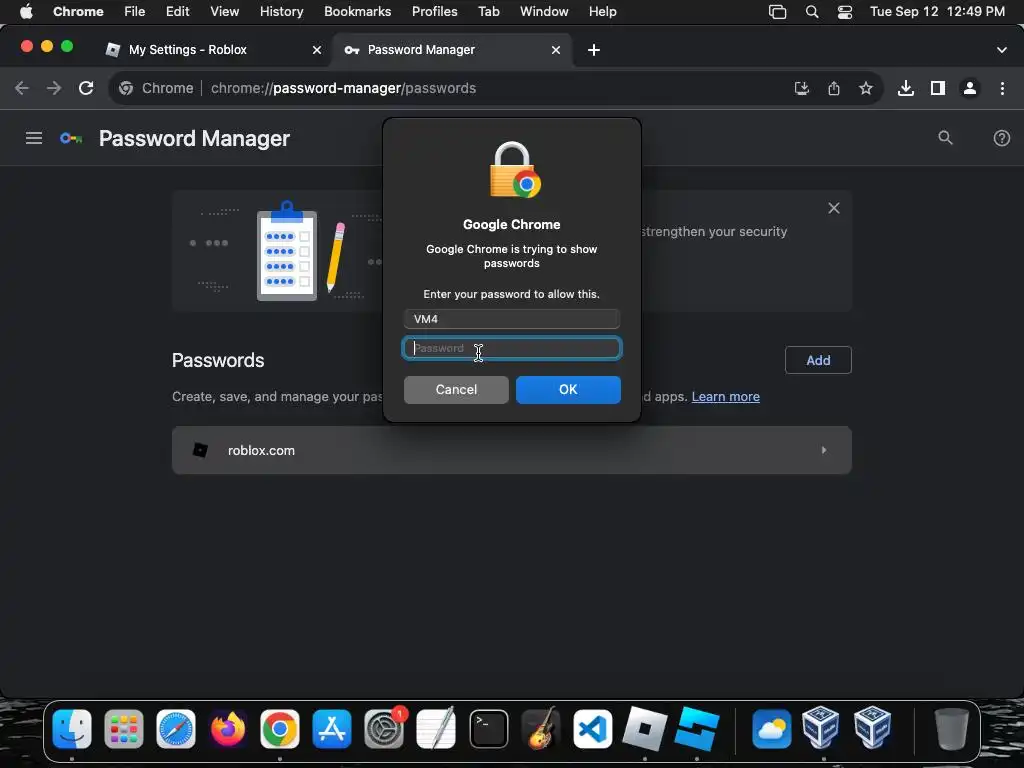Open the Learn more link
This screenshot has height=768, width=1024.
tap(726, 396)
